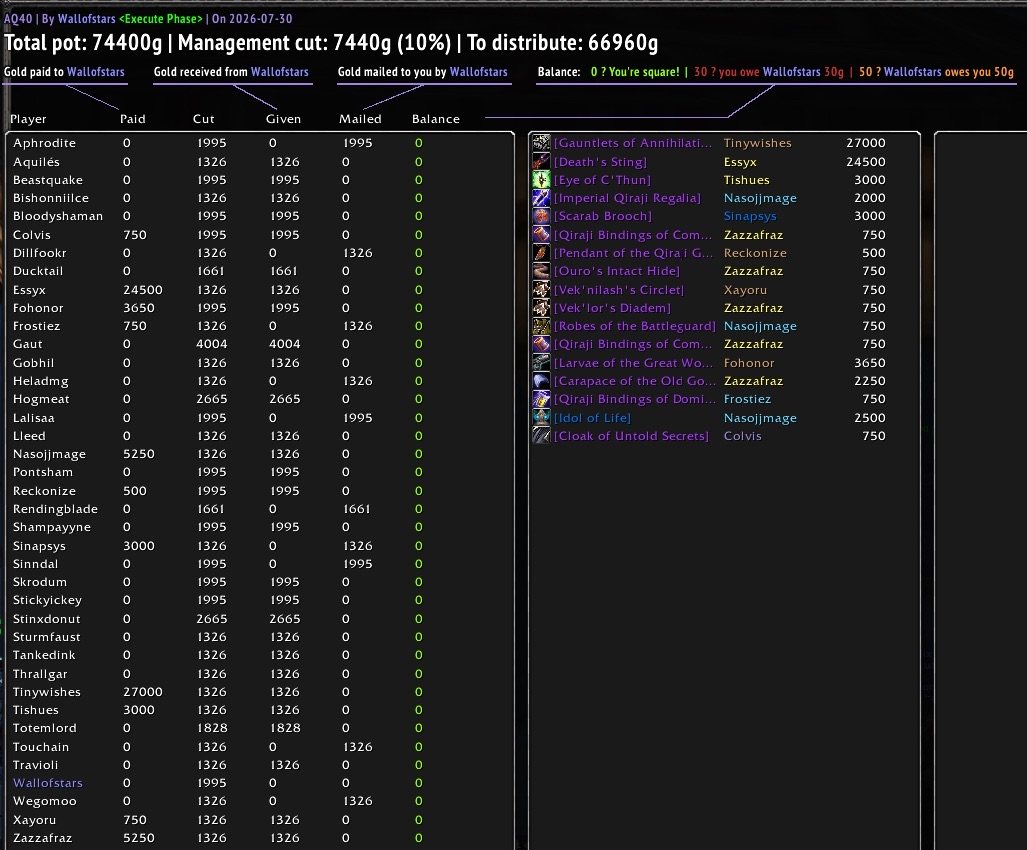Click the Vek'nilash's Circlet icon
The width and height of the screenshot is (1027, 850).
[x=541, y=289]
